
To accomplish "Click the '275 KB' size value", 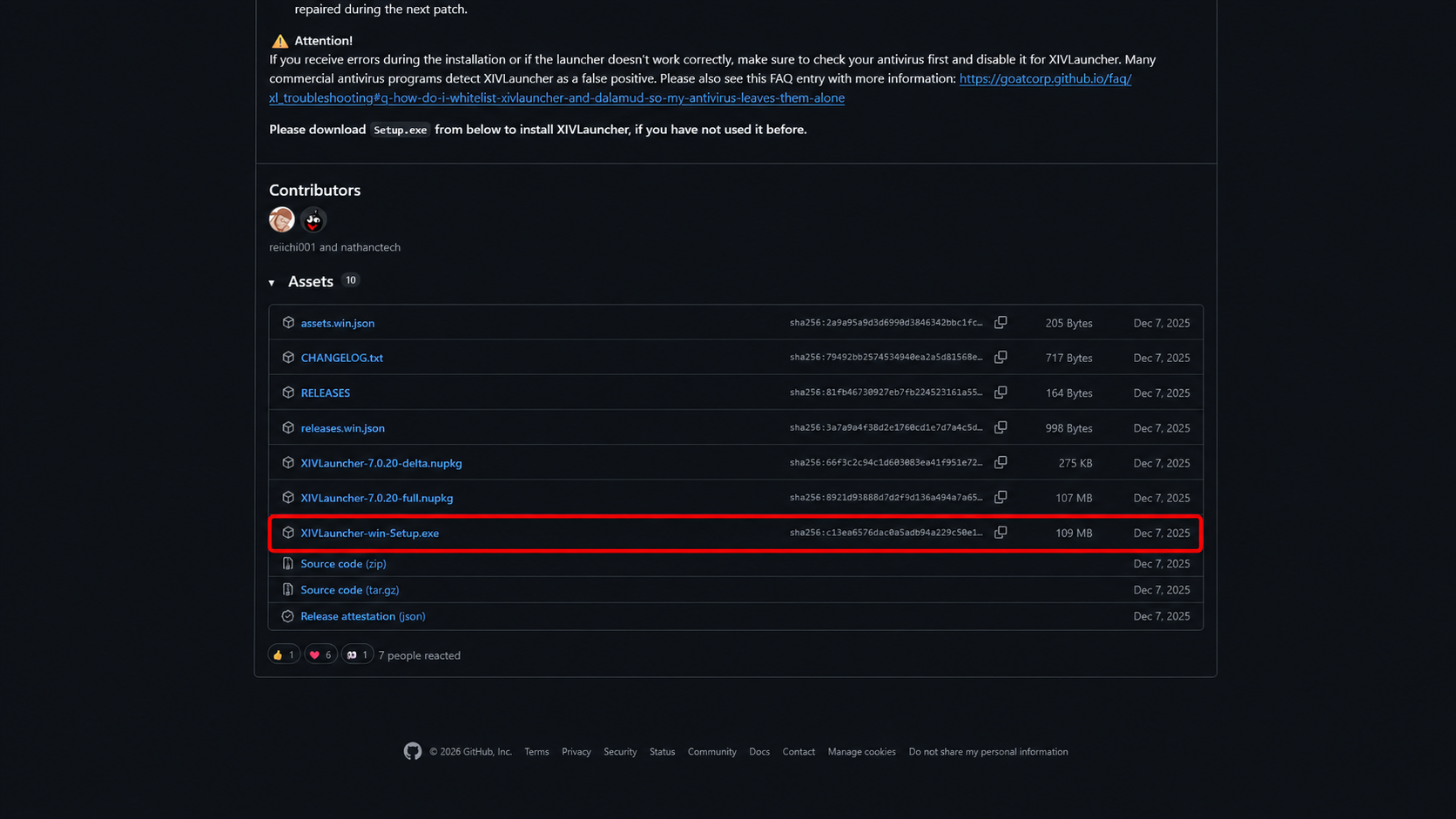I will [1075, 463].
